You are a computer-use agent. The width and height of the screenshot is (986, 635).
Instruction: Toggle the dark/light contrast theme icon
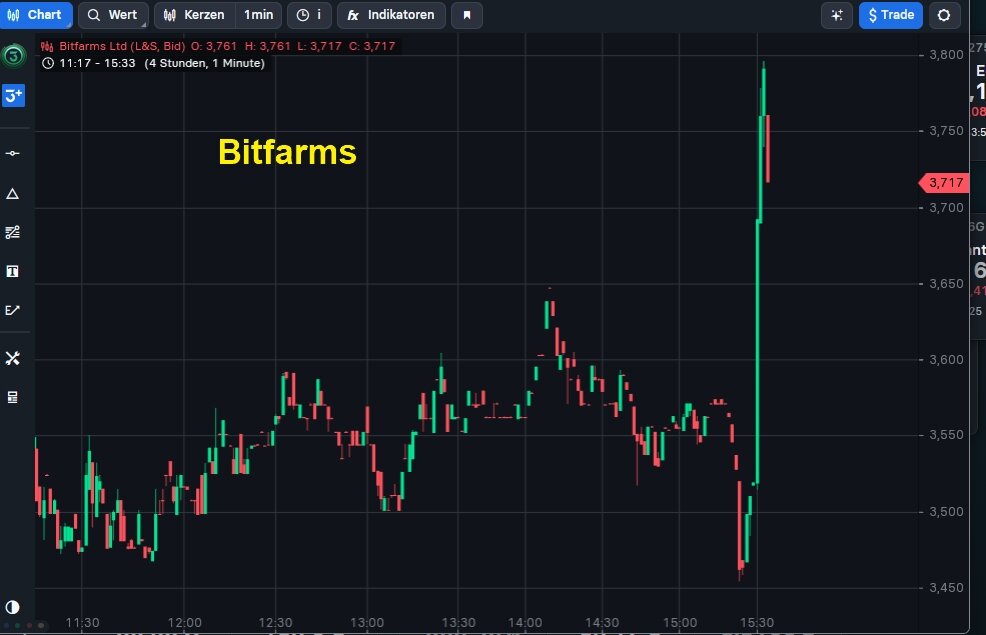point(13,607)
